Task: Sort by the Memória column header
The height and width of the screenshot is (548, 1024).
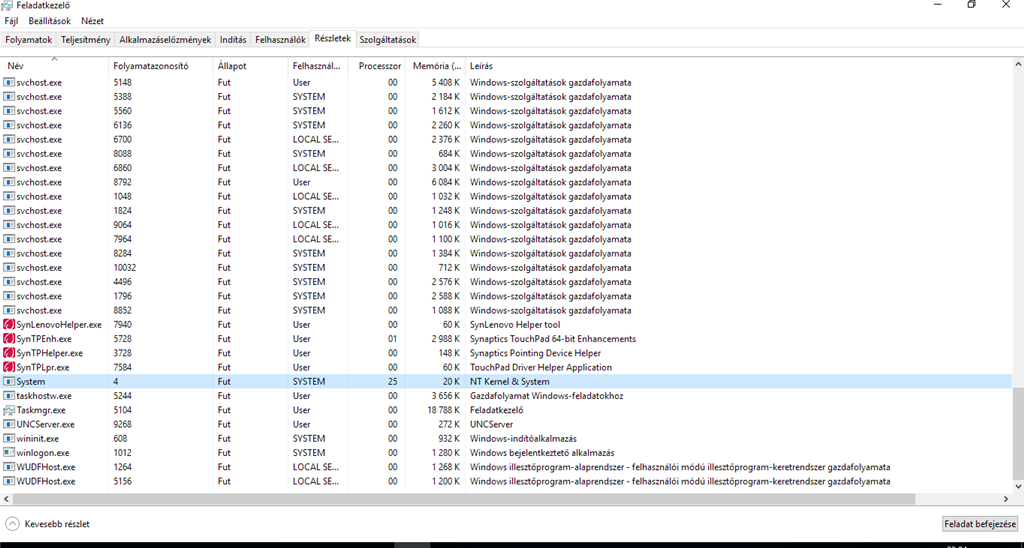Action: click(x=436, y=66)
